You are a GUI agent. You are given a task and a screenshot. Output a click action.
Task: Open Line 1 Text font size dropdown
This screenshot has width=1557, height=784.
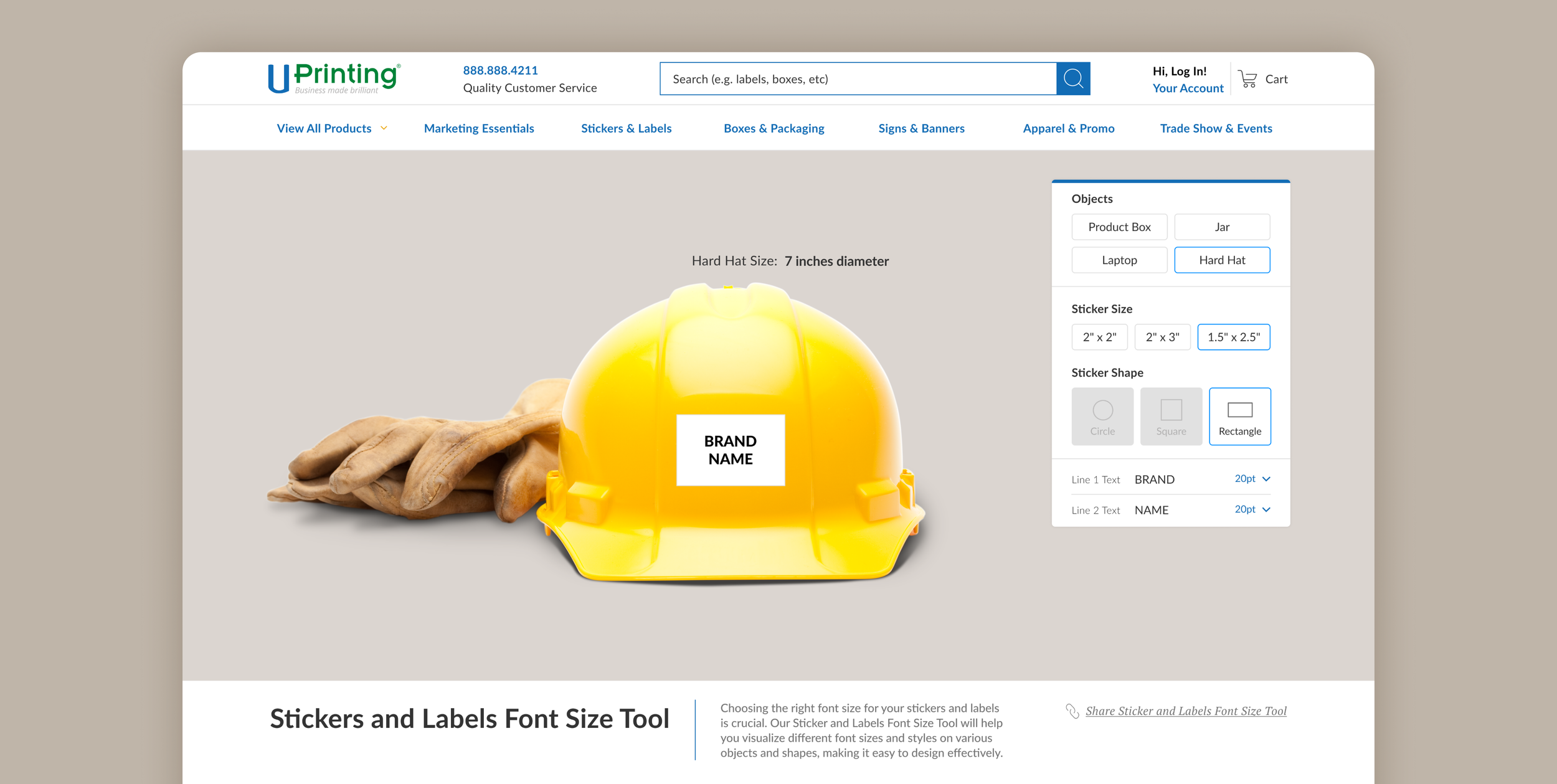pyautogui.click(x=1252, y=479)
